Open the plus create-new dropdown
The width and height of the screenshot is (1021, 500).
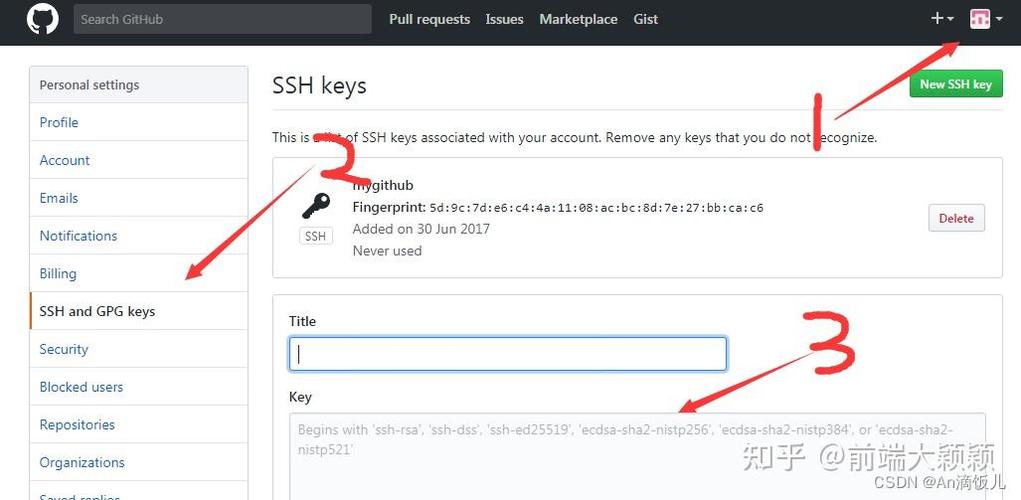coord(942,19)
